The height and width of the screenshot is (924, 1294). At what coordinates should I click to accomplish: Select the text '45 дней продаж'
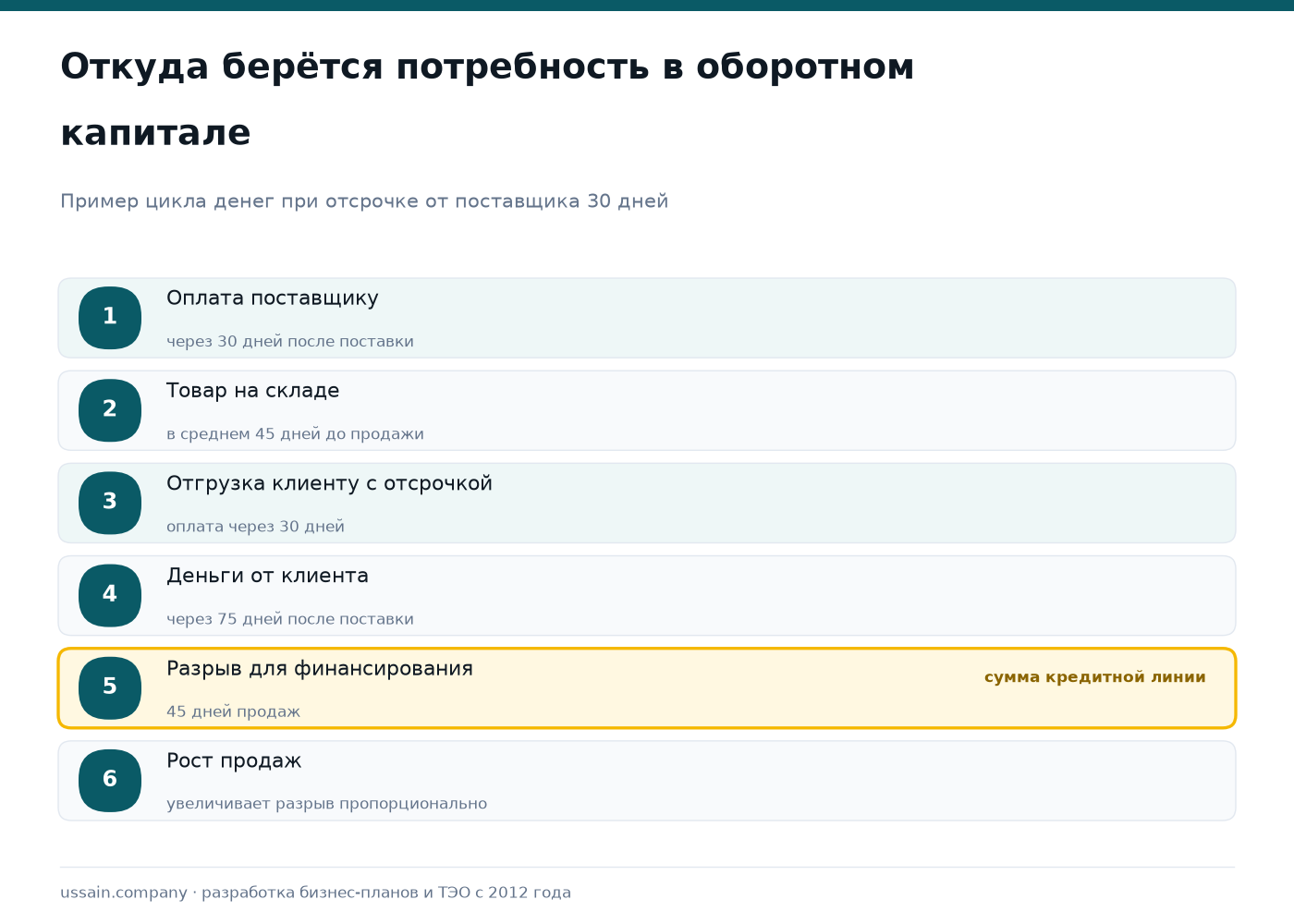[x=234, y=711]
